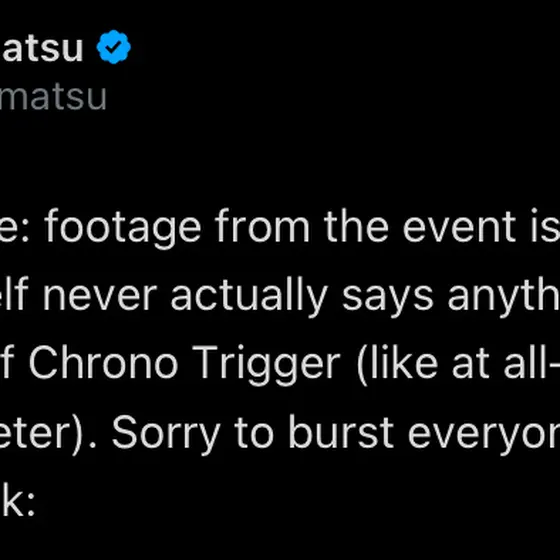The height and width of the screenshot is (560, 560).
Task: Open the gray "matsu" username handle
Action: click(53, 97)
